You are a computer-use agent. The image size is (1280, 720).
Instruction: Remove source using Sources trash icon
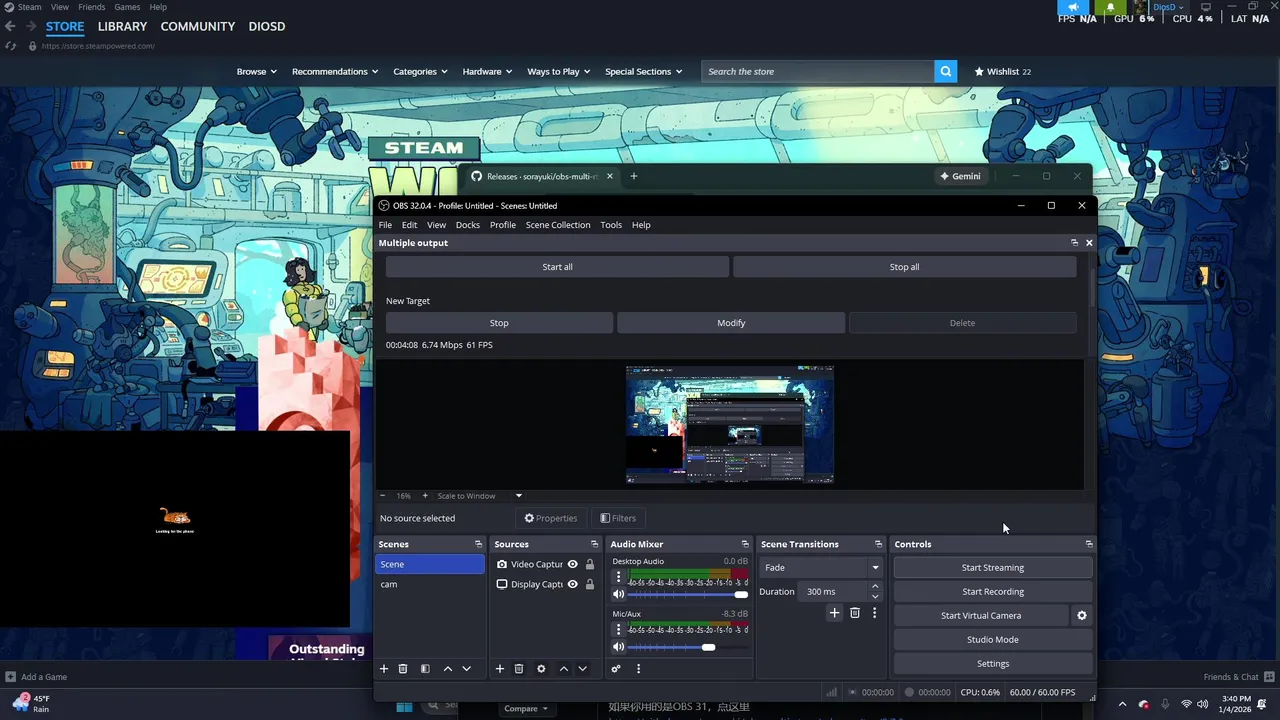tap(519, 668)
